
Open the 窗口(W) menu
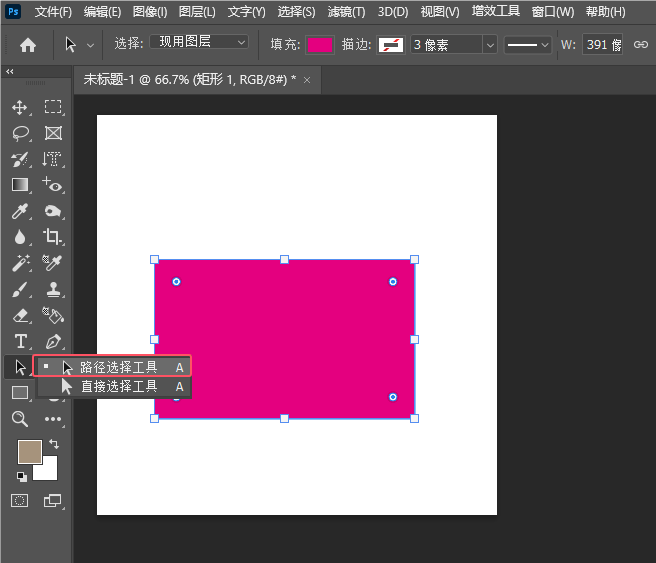point(553,12)
